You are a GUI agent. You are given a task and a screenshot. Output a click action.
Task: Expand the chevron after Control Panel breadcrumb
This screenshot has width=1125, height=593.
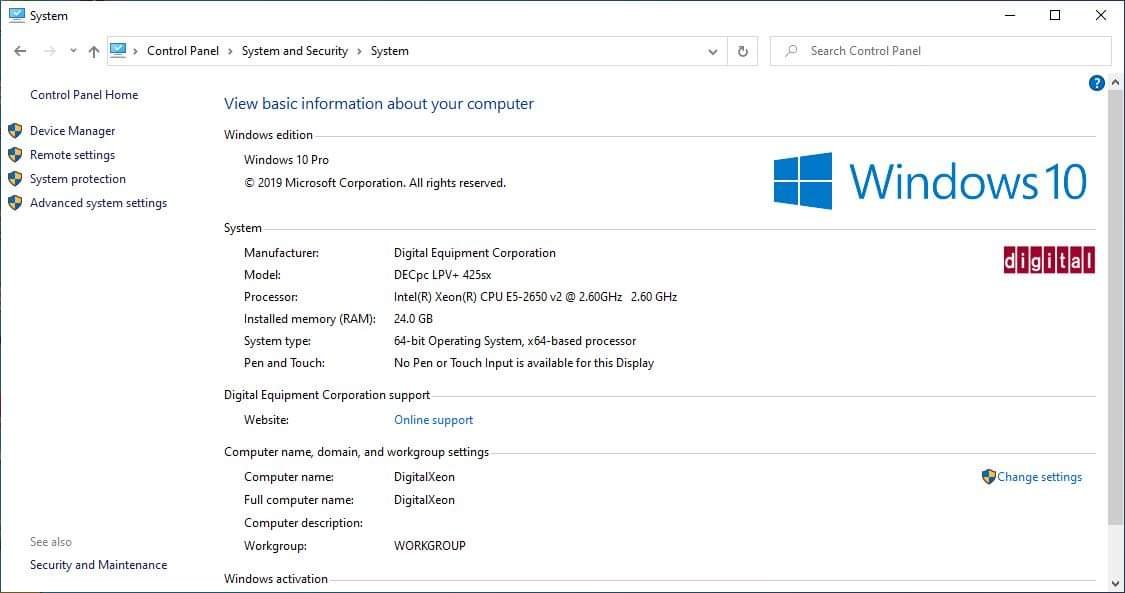[x=230, y=51]
